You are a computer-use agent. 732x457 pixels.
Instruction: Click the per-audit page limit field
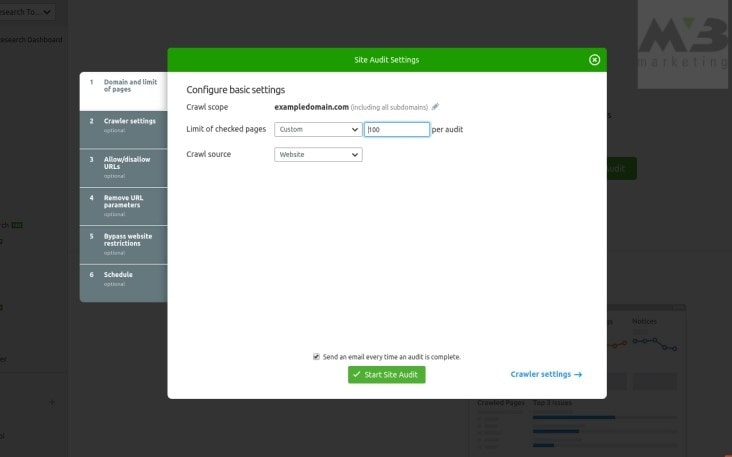point(397,129)
